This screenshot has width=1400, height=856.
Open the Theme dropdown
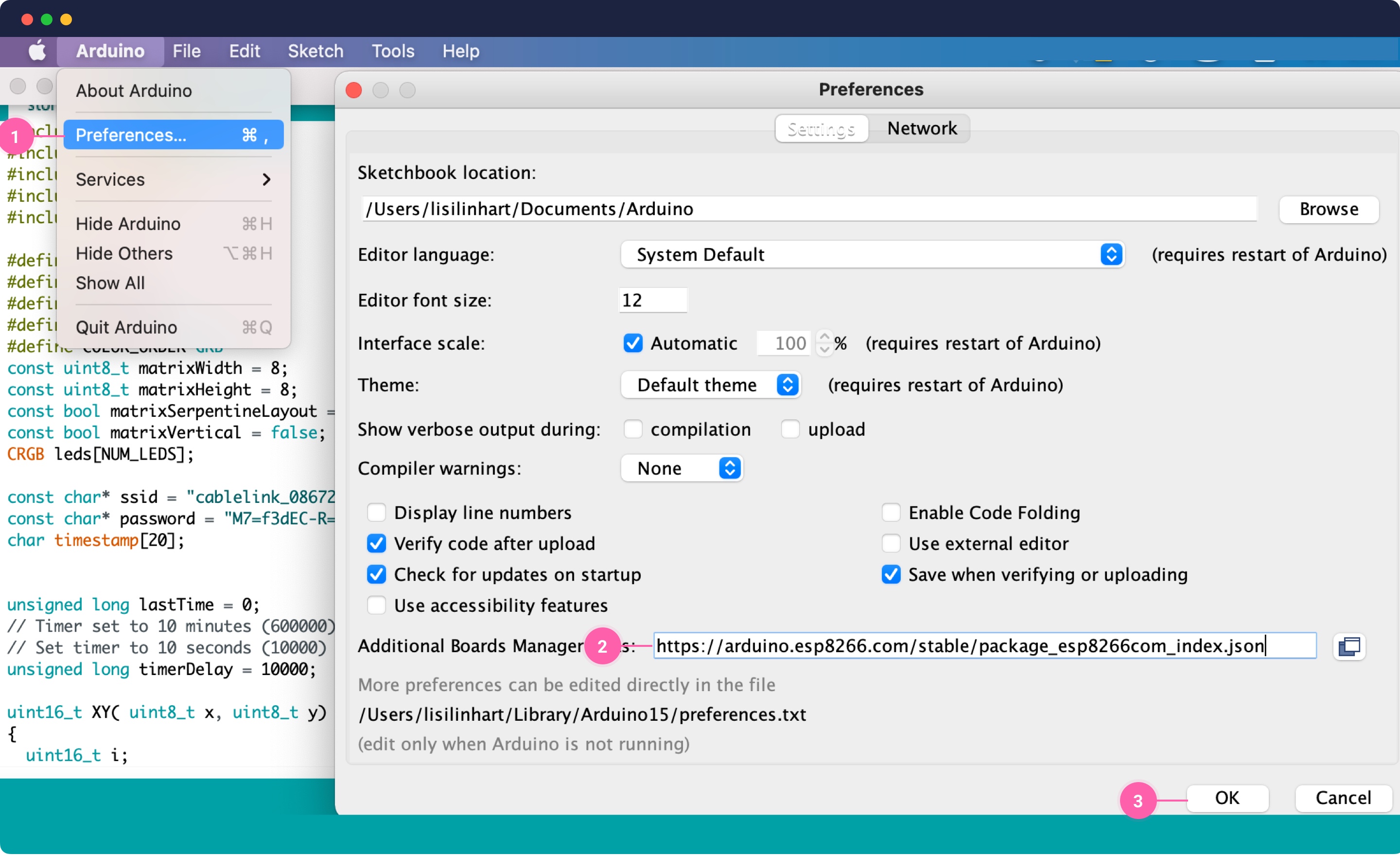point(710,385)
